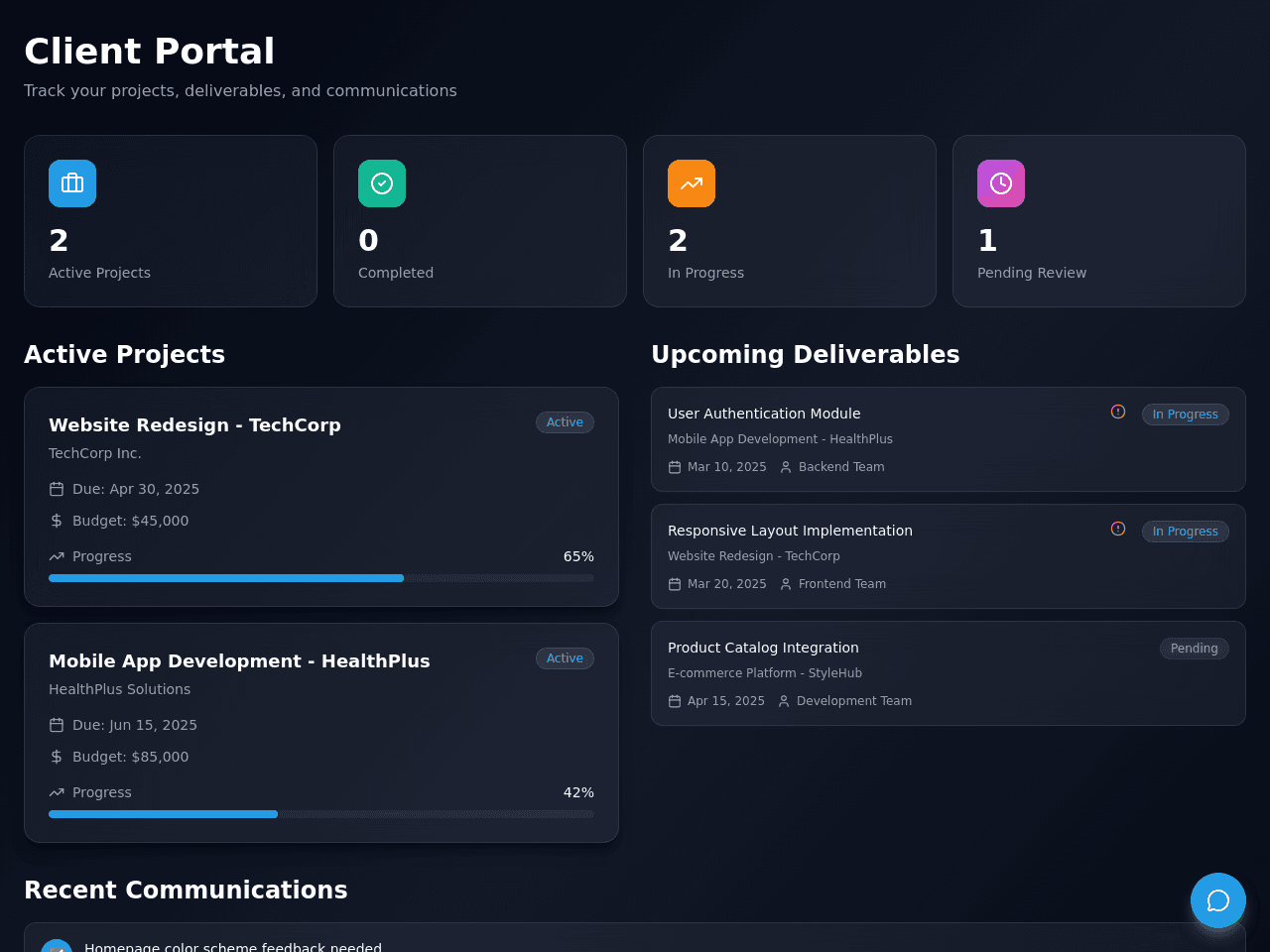Click the 65% progress value
The height and width of the screenshot is (952, 1270).
coord(578,556)
